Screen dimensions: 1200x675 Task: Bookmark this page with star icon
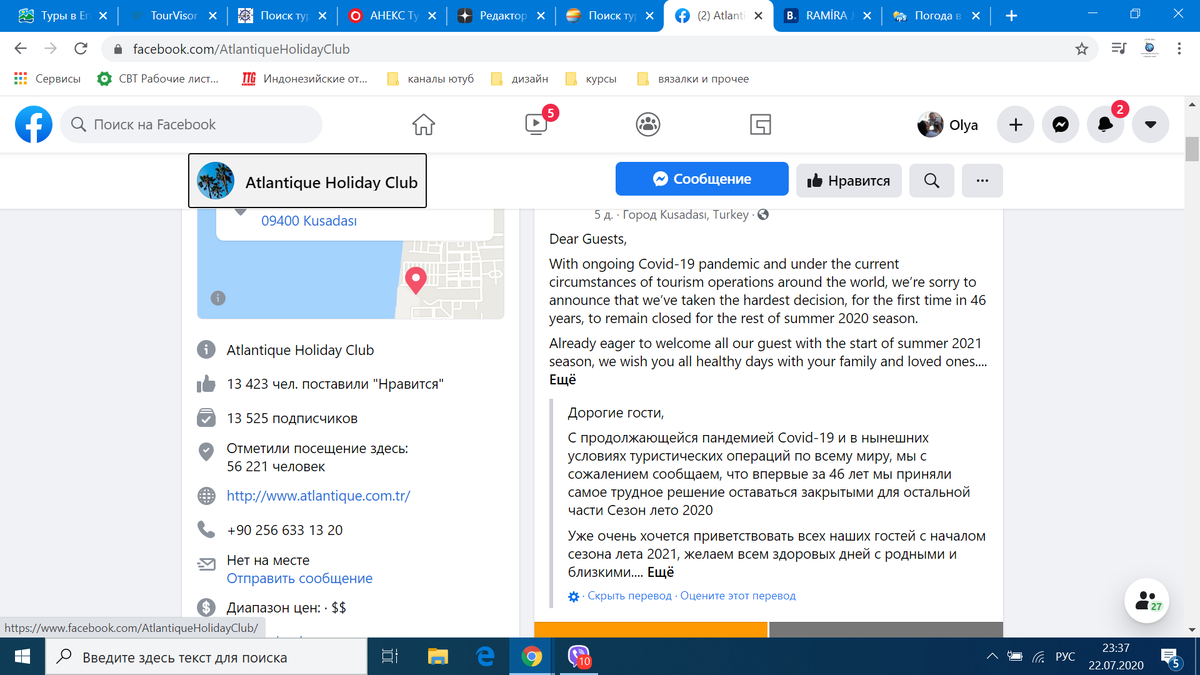[1081, 49]
